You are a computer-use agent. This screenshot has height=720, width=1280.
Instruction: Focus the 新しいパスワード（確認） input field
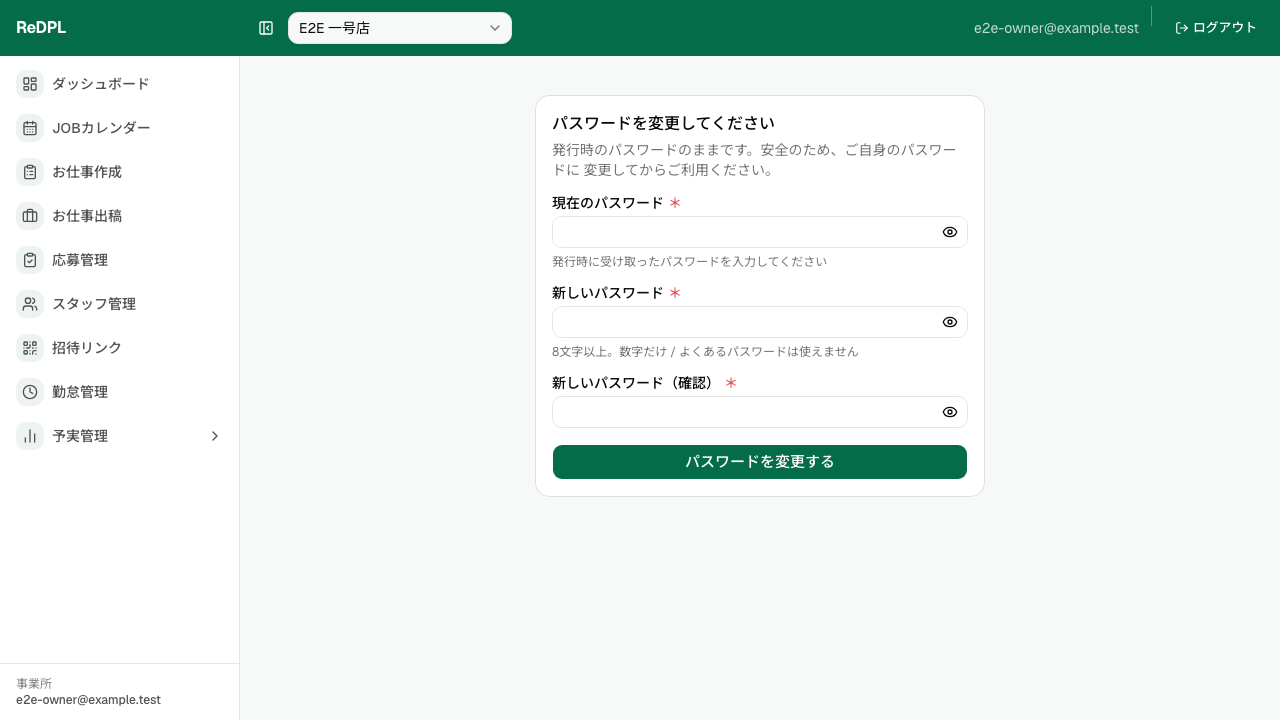pyautogui.click(x=760, y=412)
